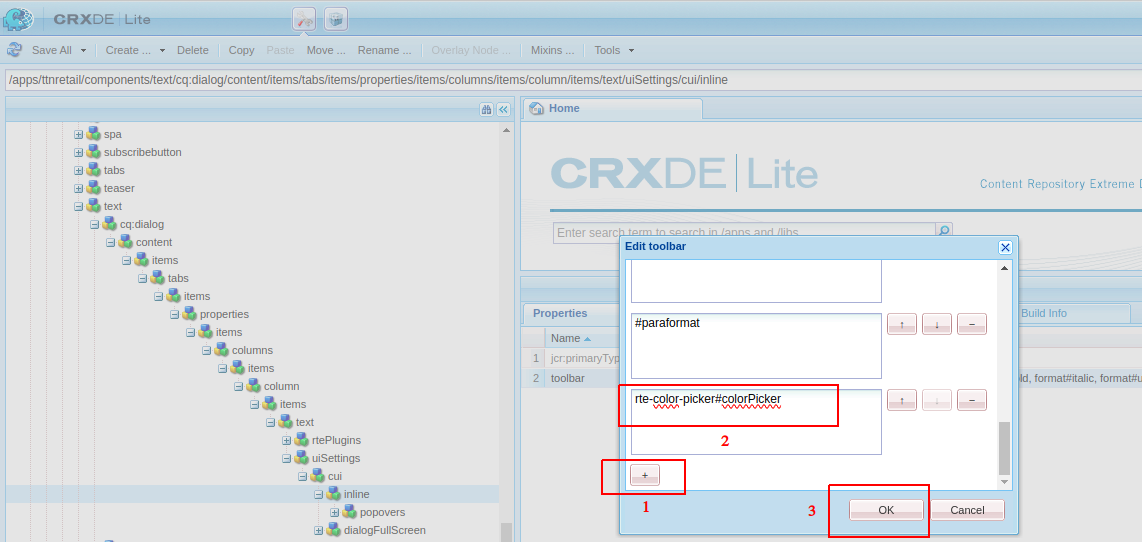Collapse the tree panel with the double-arrow icon
Image resolution: width=1142 pixels, height=542 pixels.
[x=503, y=110]
